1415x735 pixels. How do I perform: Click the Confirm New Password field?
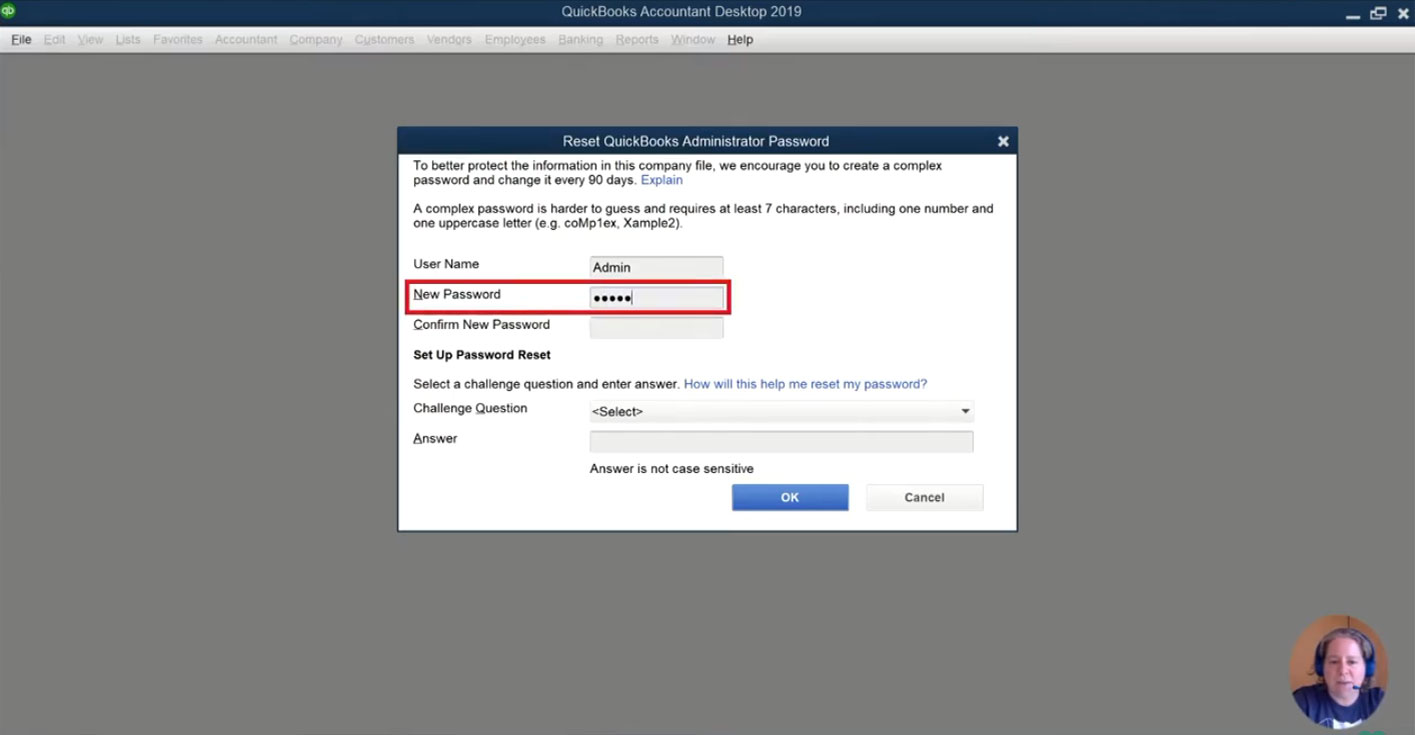[x=656, y=327]
